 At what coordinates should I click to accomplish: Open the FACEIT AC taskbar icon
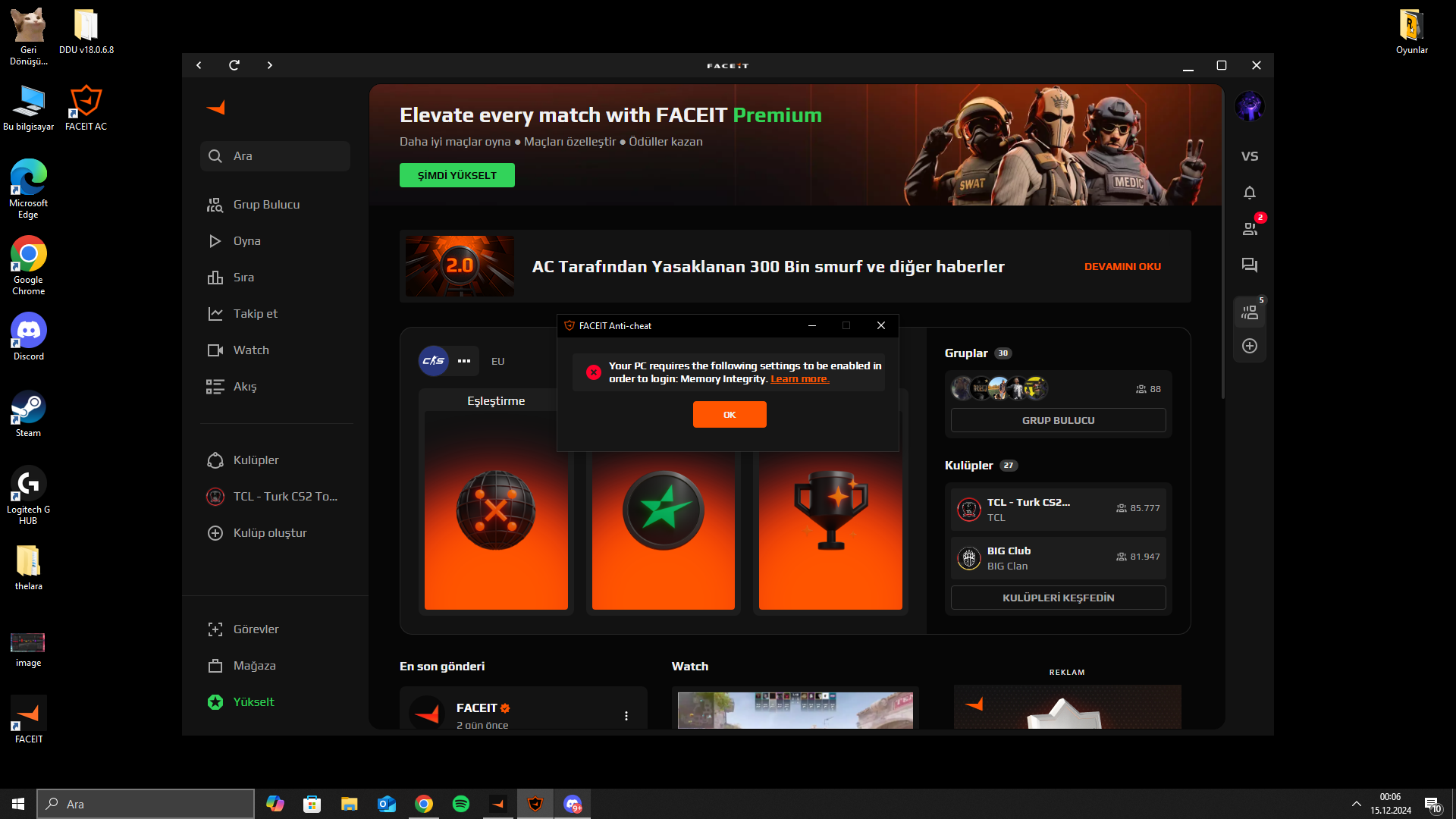click(535, 804)
